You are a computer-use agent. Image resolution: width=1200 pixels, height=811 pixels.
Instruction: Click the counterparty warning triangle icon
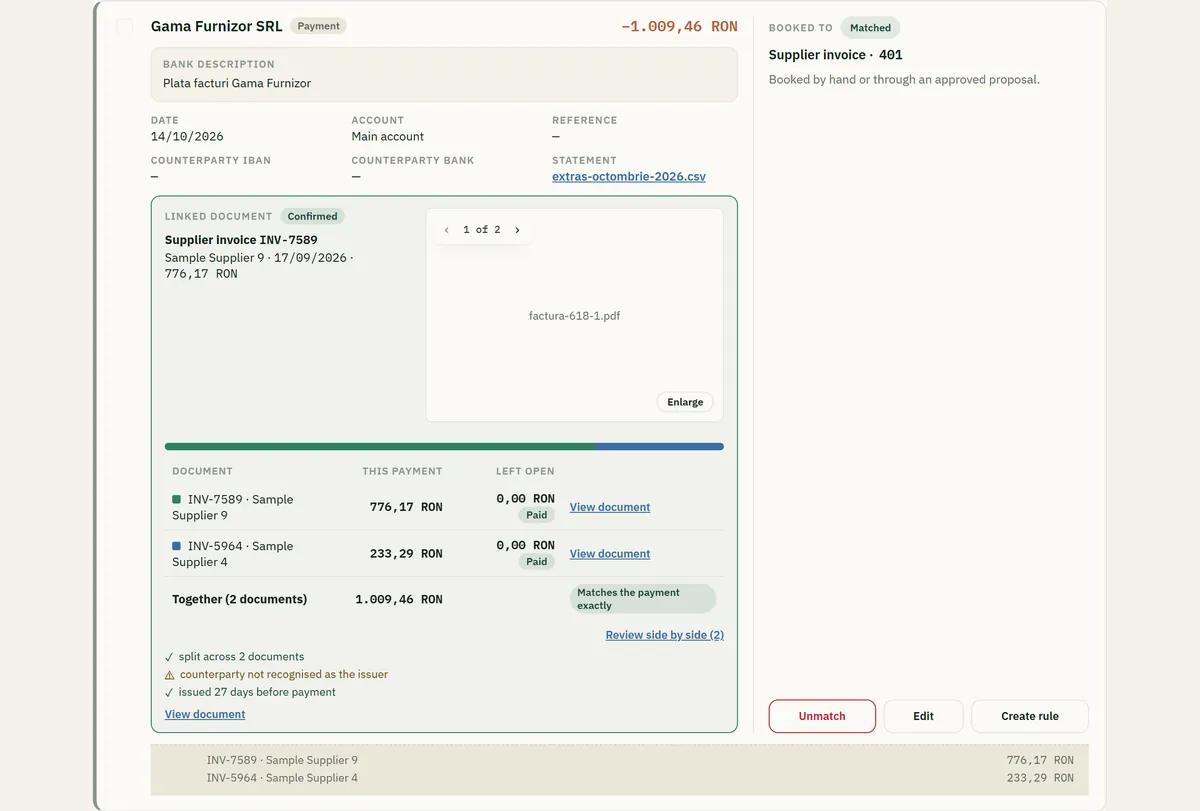click(x=169, y=675)
